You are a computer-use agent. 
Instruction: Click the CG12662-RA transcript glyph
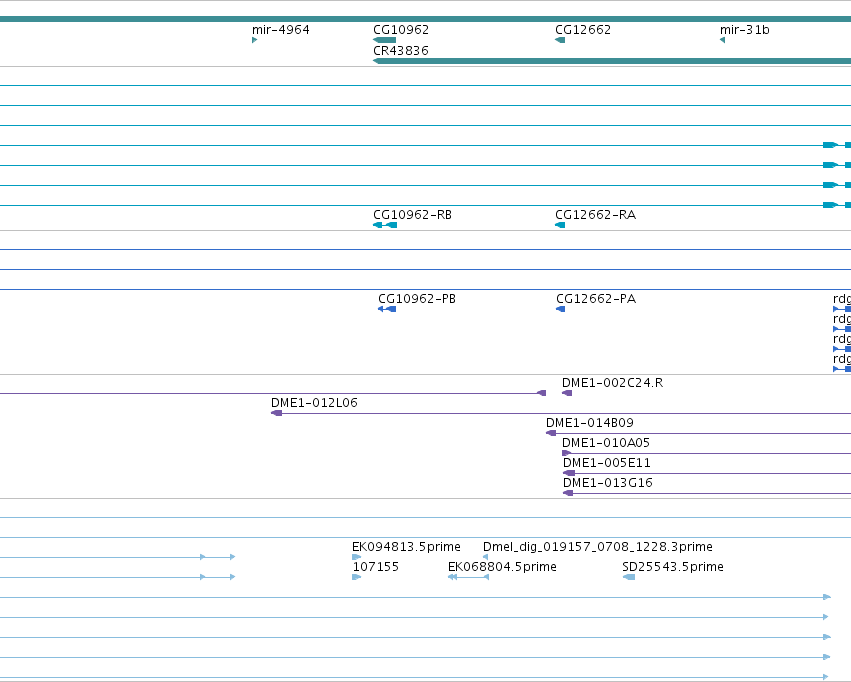pyautogui.click(x=560, y=225)
